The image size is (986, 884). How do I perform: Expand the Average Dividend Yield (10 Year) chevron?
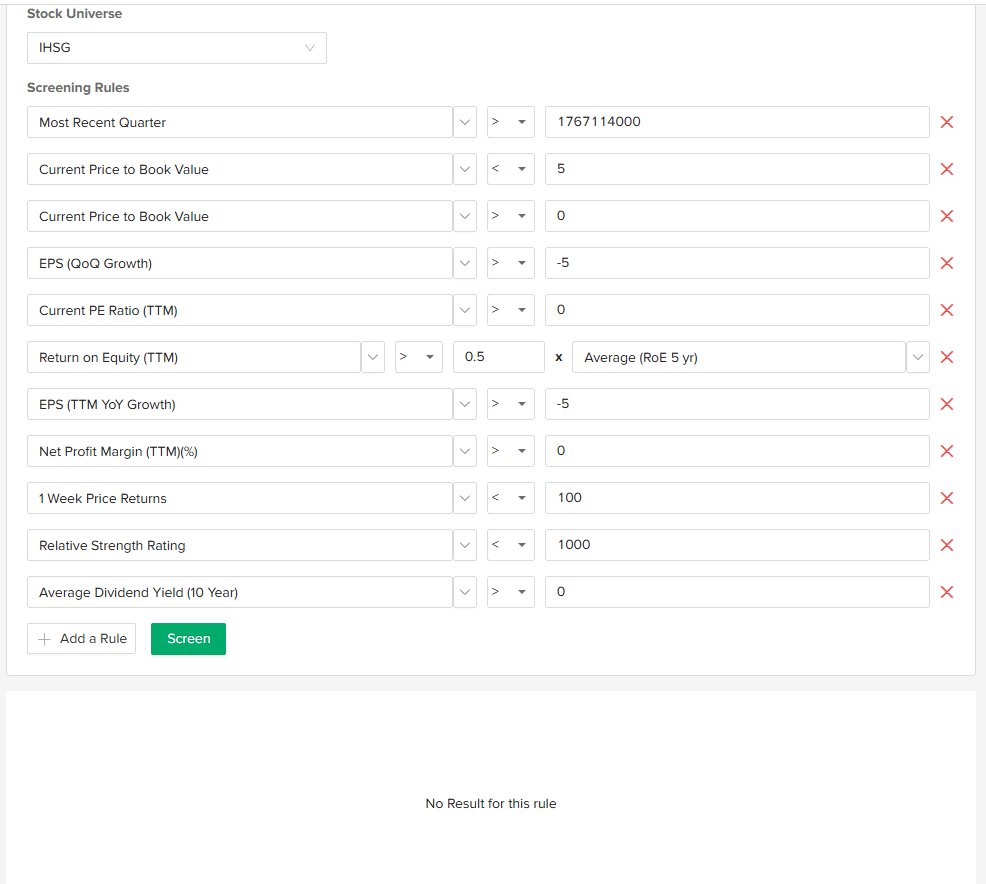tap(465, 592)
